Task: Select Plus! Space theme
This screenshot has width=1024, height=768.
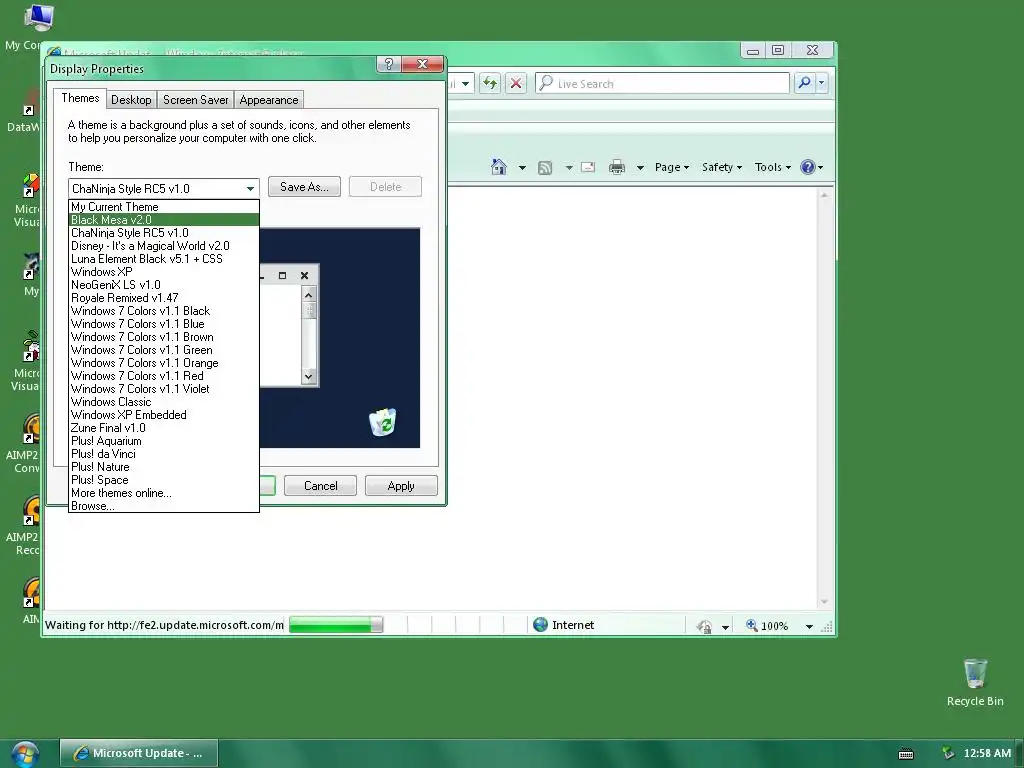Action: click(x=163, y=480)
